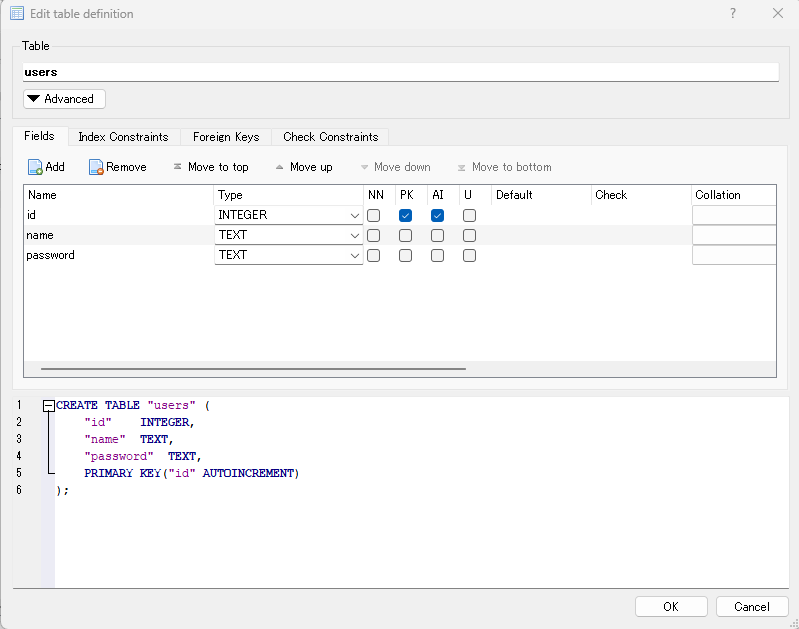The image size is (799, 629).
Task: Expand the Advanced section
Action: coord(64,99)
